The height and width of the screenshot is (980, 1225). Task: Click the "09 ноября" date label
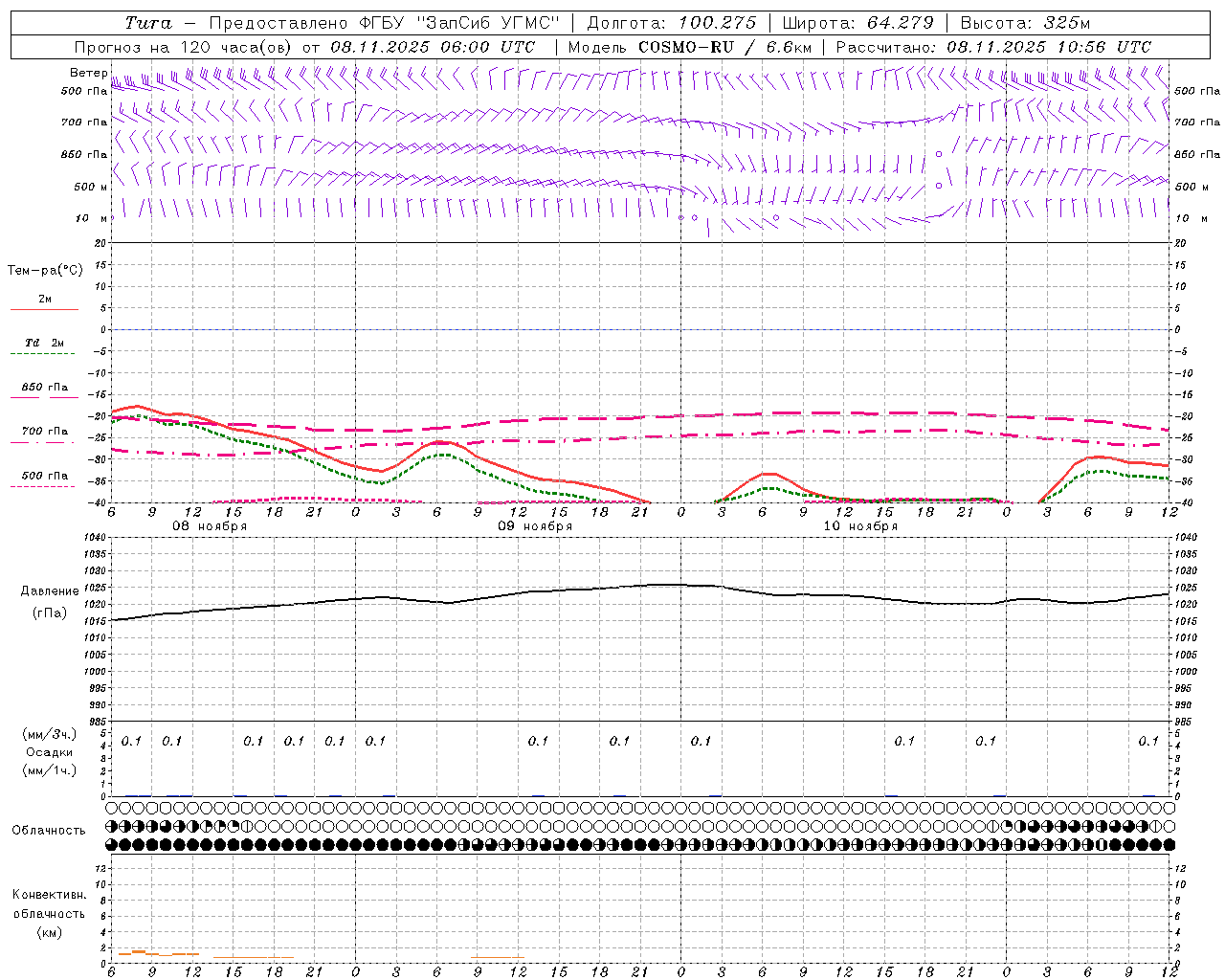pyautogui.click(x=535, y=526)
